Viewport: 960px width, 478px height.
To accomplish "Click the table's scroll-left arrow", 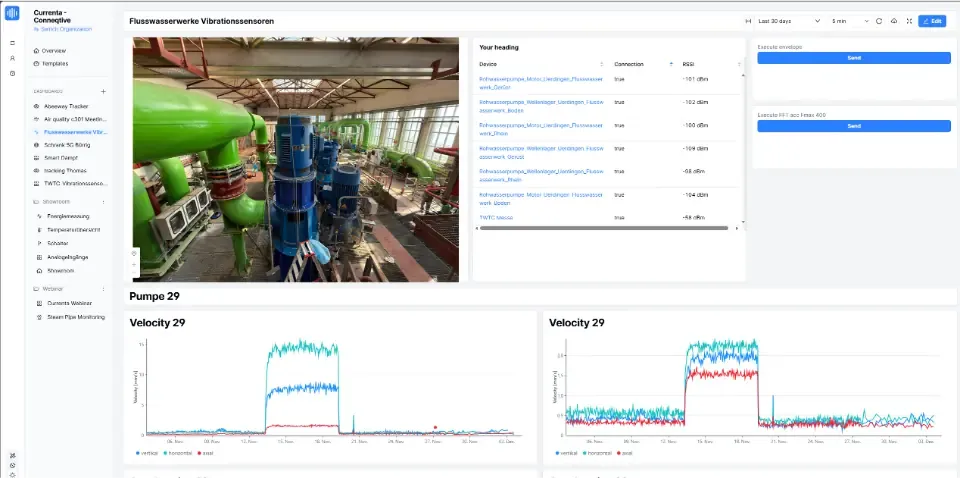I will (476, 228).
